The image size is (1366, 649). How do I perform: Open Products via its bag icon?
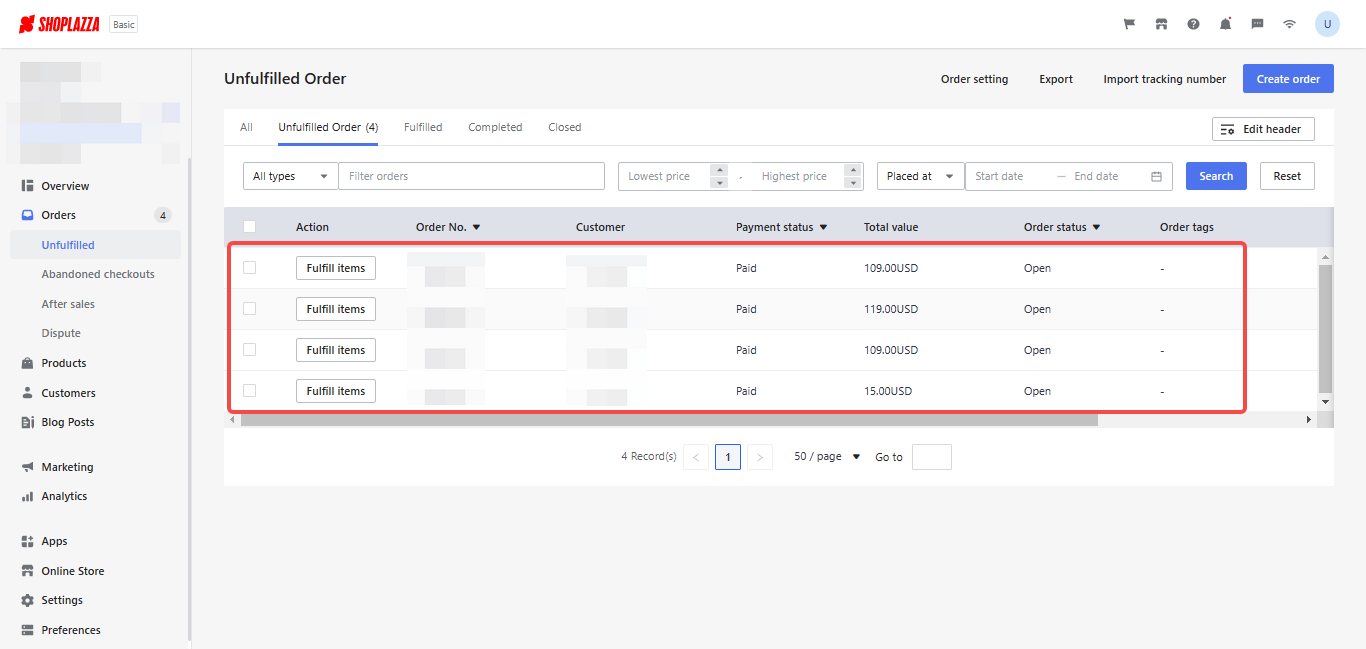[x=27, y=363]
